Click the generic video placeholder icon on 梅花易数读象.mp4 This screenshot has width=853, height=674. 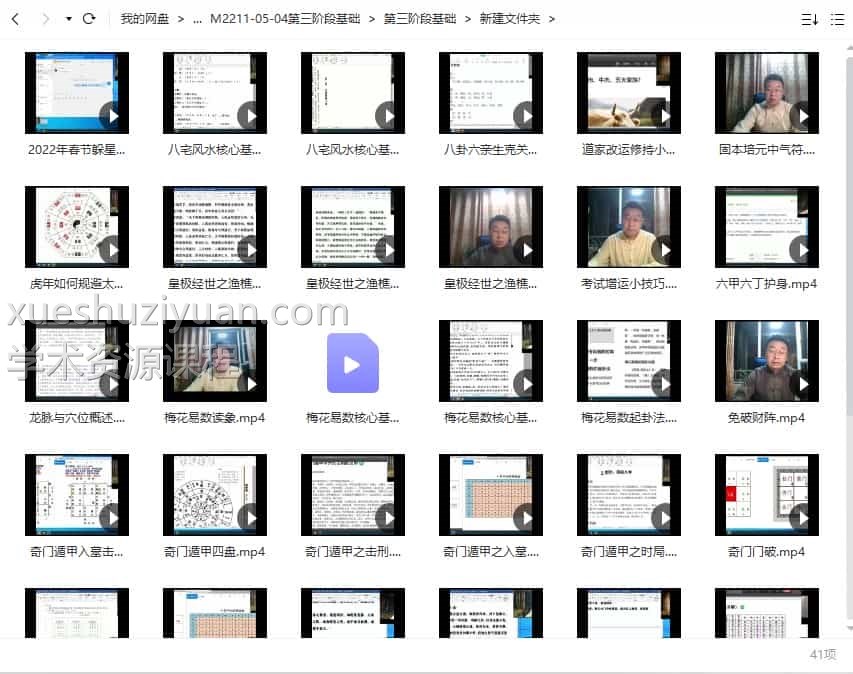click(352, 364)
